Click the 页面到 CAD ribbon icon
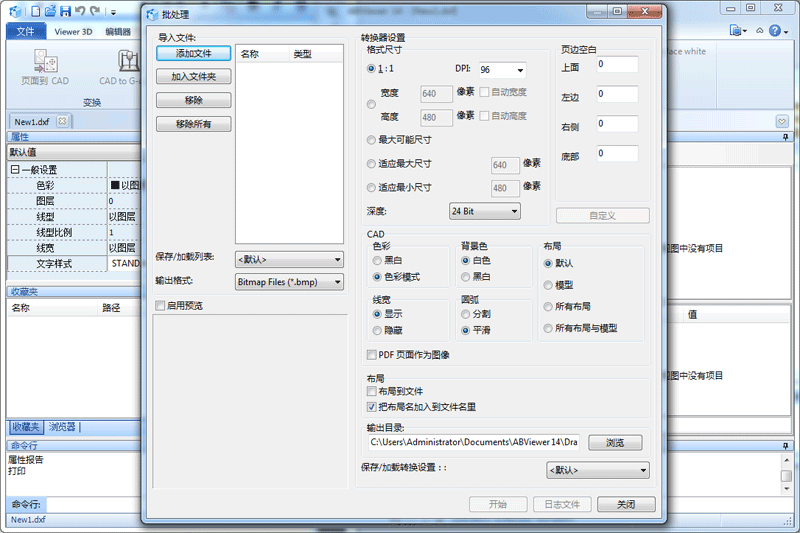 [x=45, y=61]
